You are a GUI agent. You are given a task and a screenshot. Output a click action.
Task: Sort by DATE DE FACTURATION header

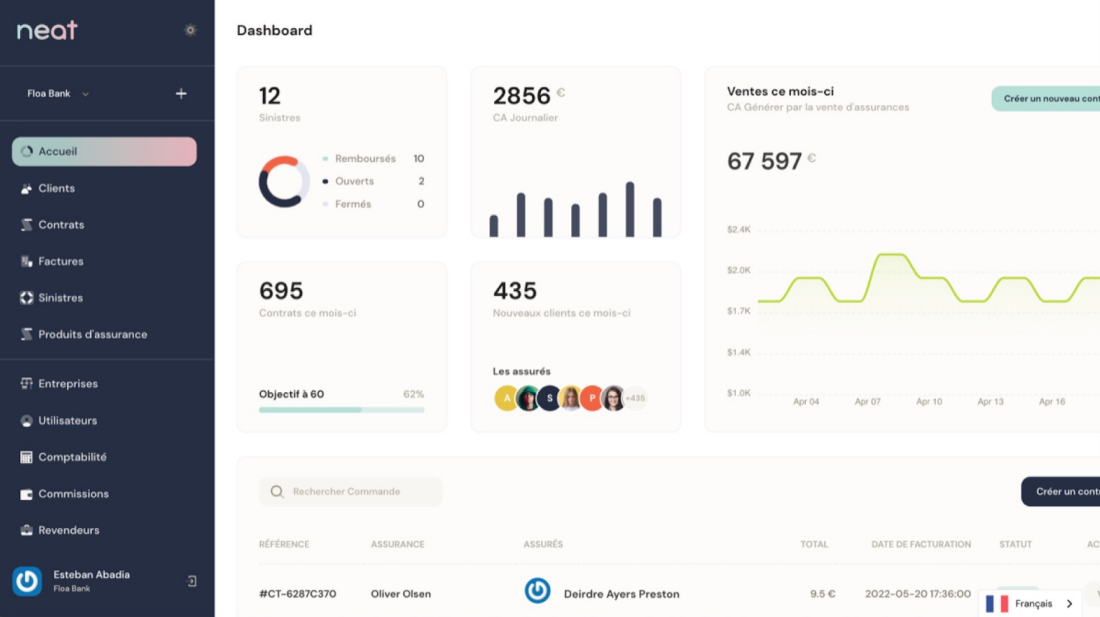click(921, 544)
